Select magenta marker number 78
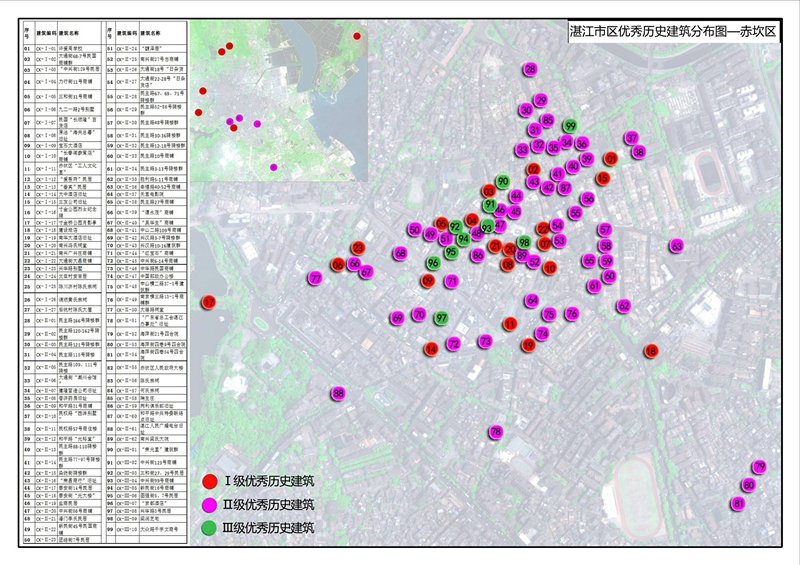Screen dimensions: 800x565 click(495, 432)
